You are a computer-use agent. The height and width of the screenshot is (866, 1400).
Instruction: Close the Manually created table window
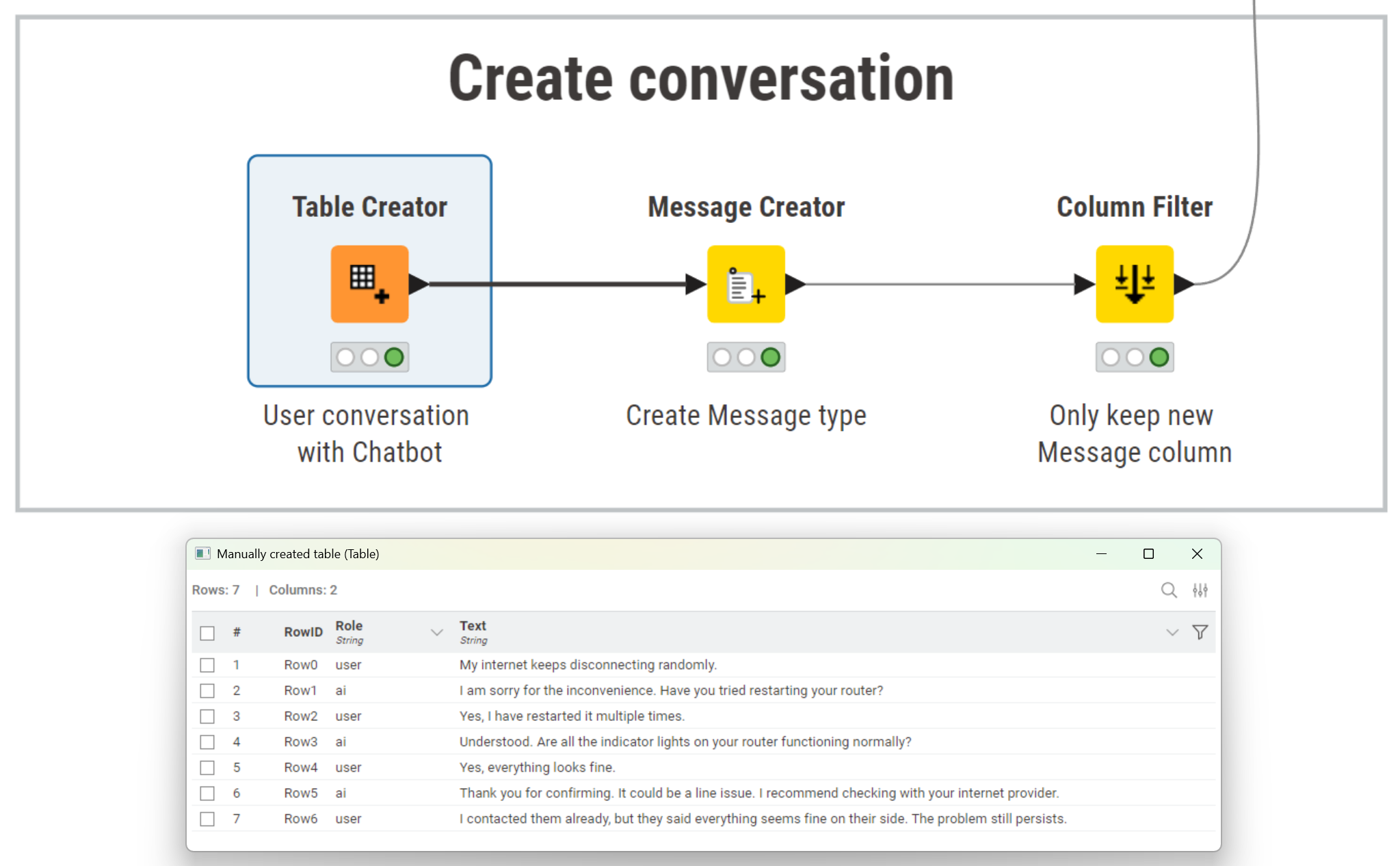coord(1197,553)
